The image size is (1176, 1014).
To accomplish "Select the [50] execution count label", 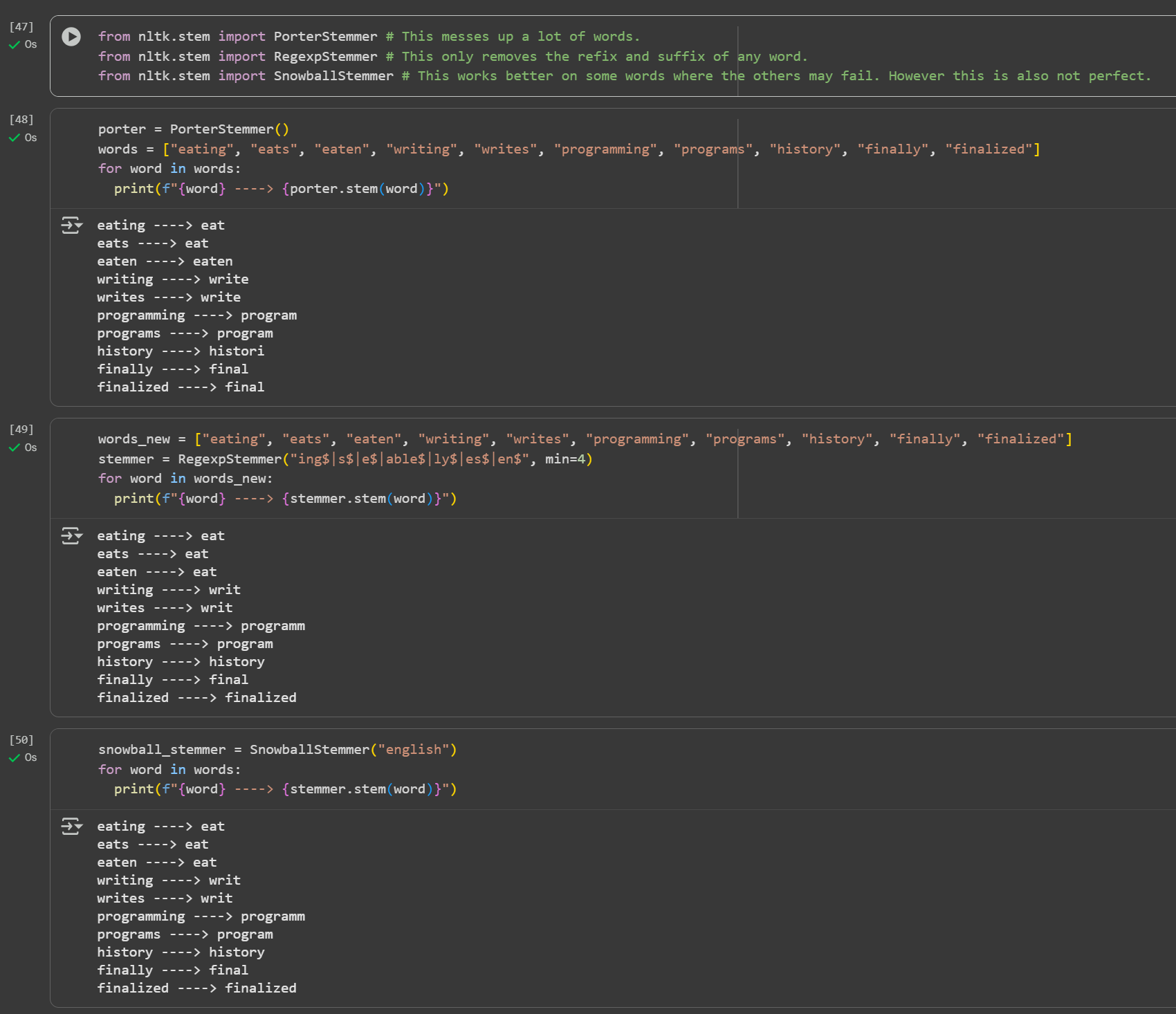I will point(21,740).
